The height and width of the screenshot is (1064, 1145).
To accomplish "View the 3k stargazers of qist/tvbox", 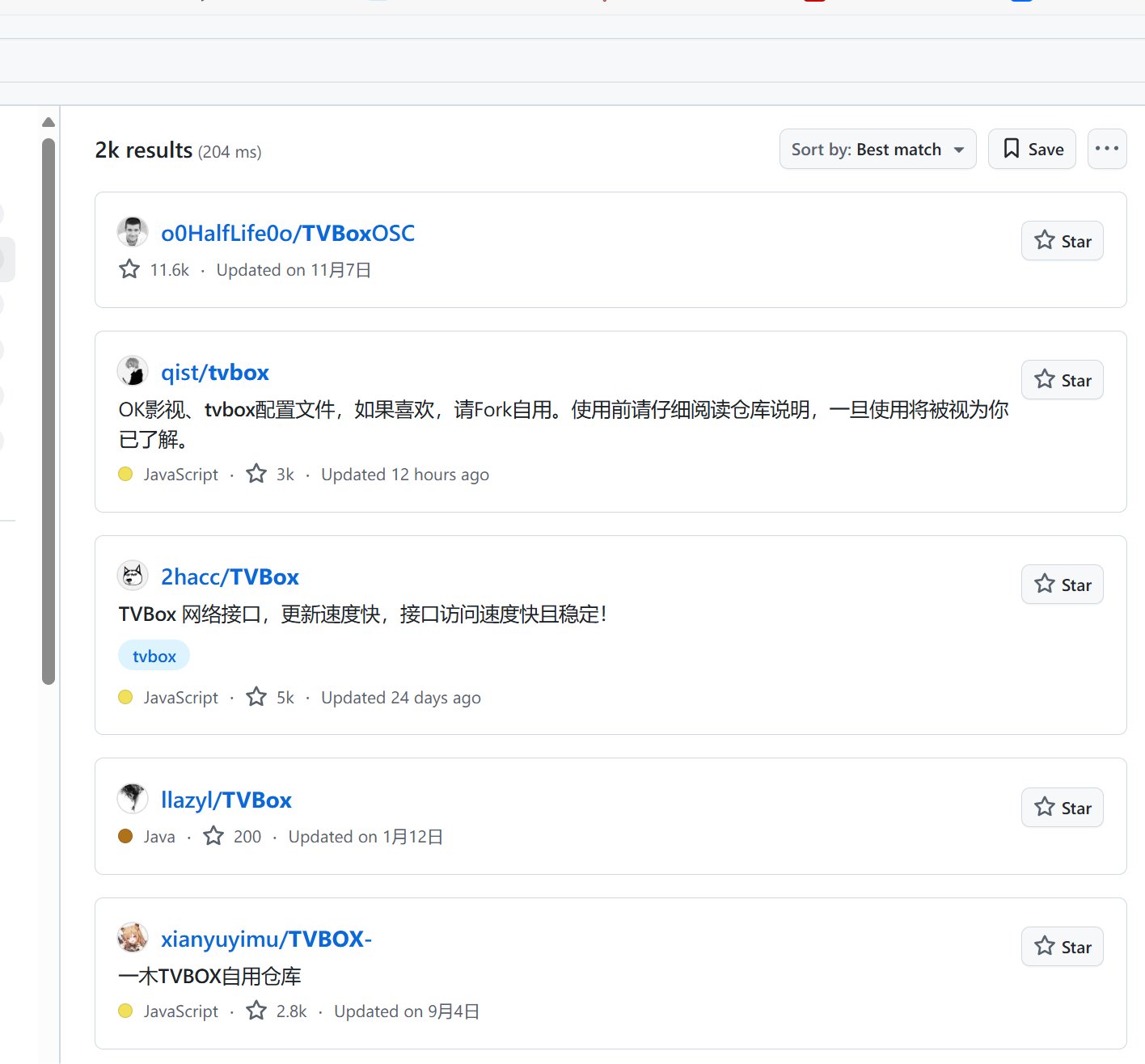I will (270, 474).
